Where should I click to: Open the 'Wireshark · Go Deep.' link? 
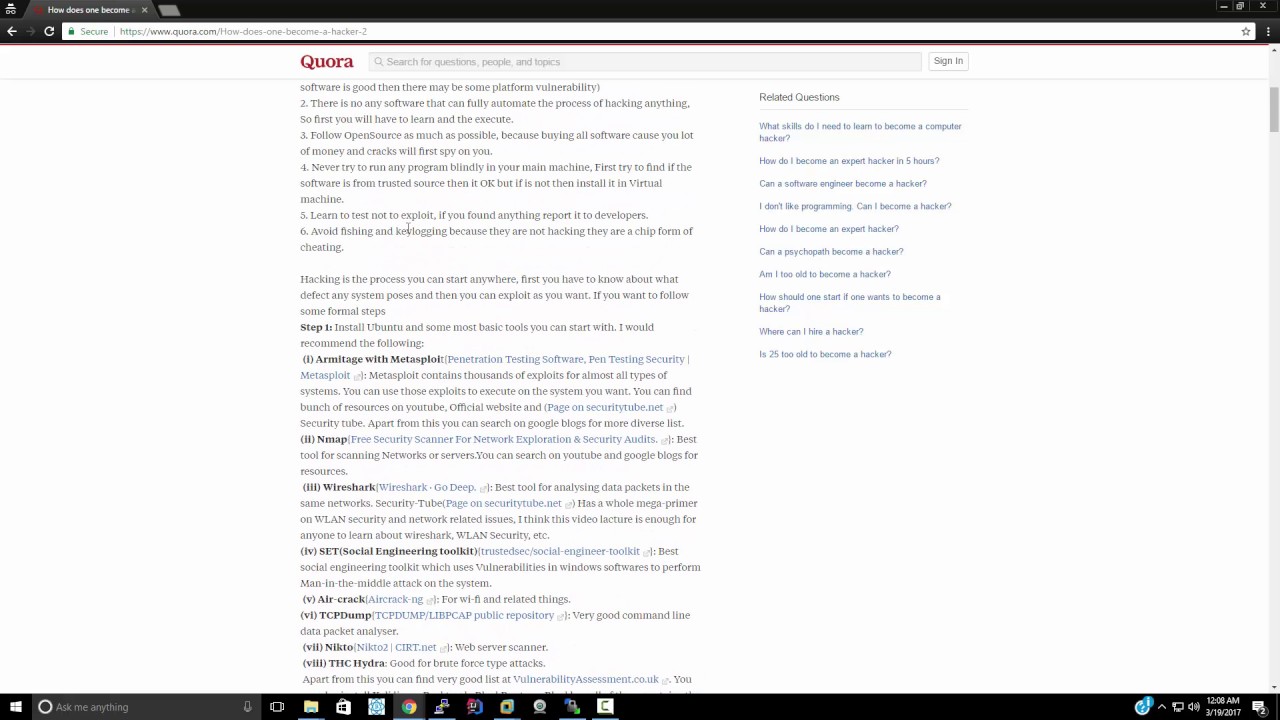(x=427, y=487)
